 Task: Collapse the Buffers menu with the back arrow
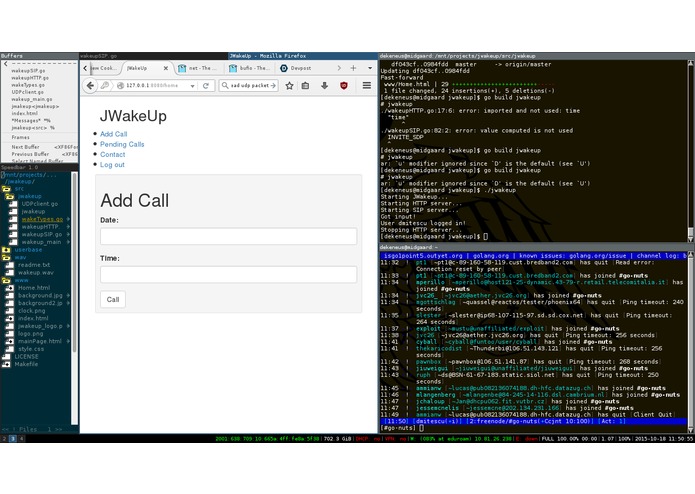click(x=5, y=64)
